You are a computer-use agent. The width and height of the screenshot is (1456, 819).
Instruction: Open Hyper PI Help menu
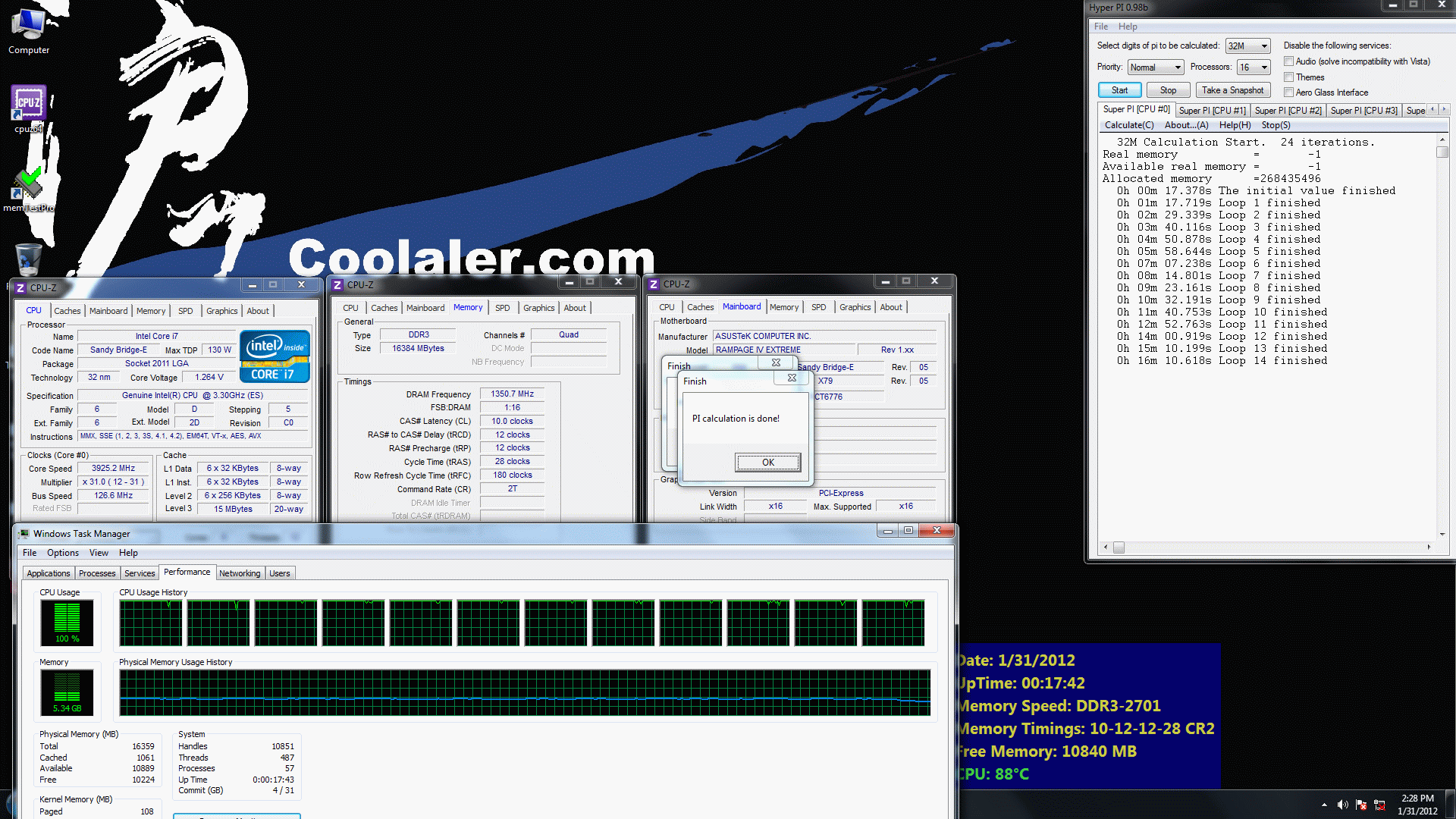[1128, 27]
